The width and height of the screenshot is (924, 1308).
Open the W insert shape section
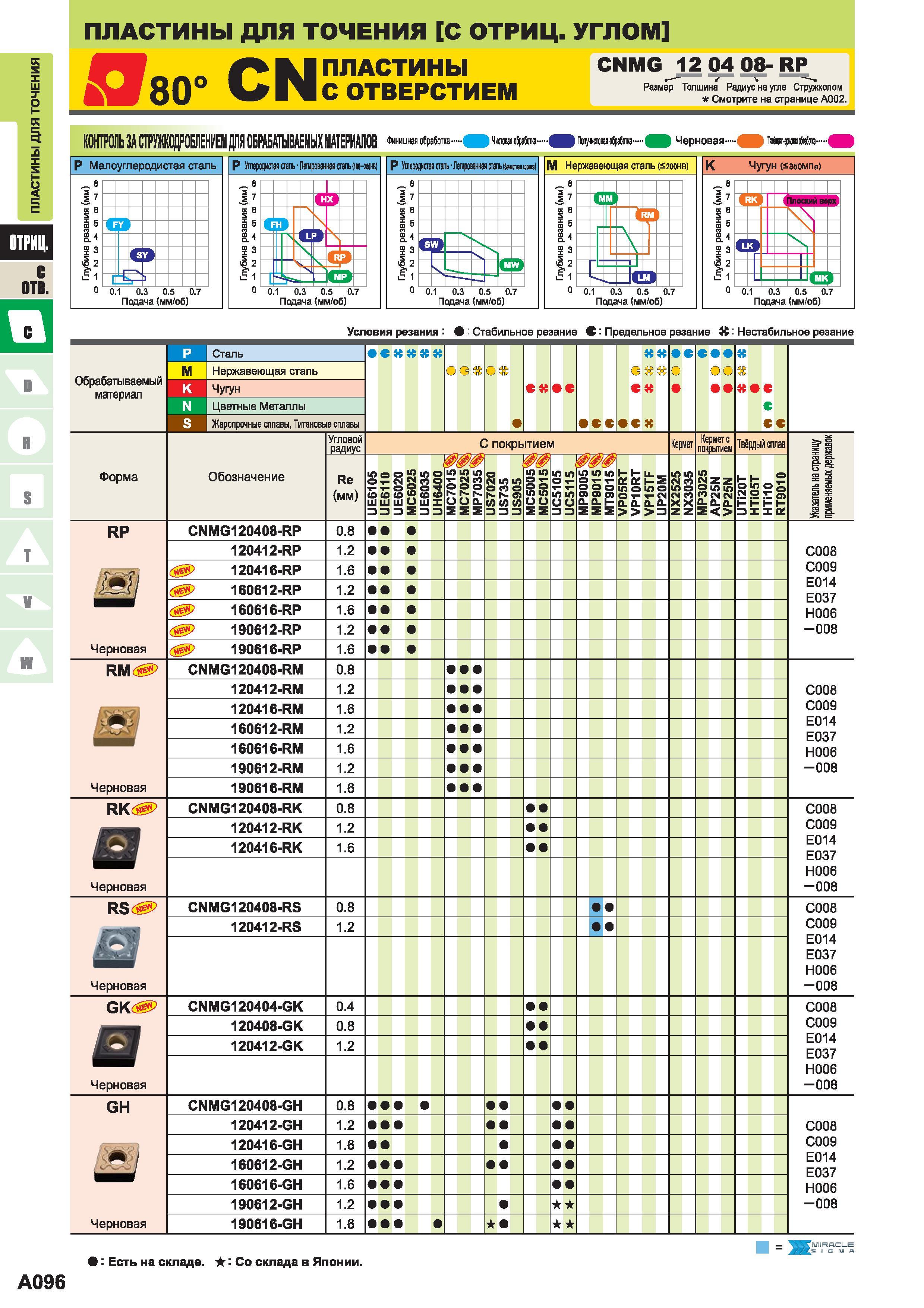tap(27, 656)
